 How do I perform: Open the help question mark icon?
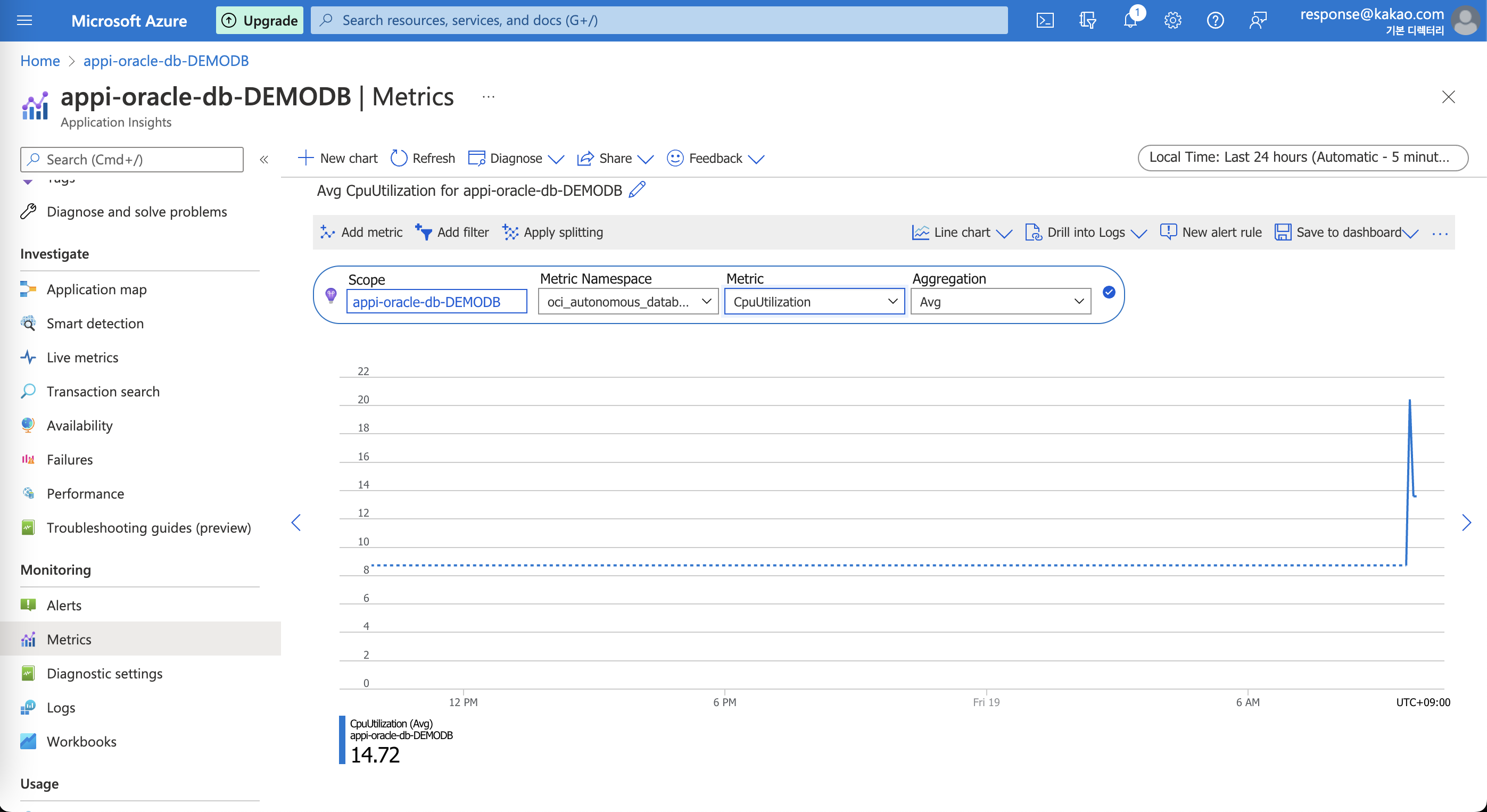click(x=1215, y=21)
